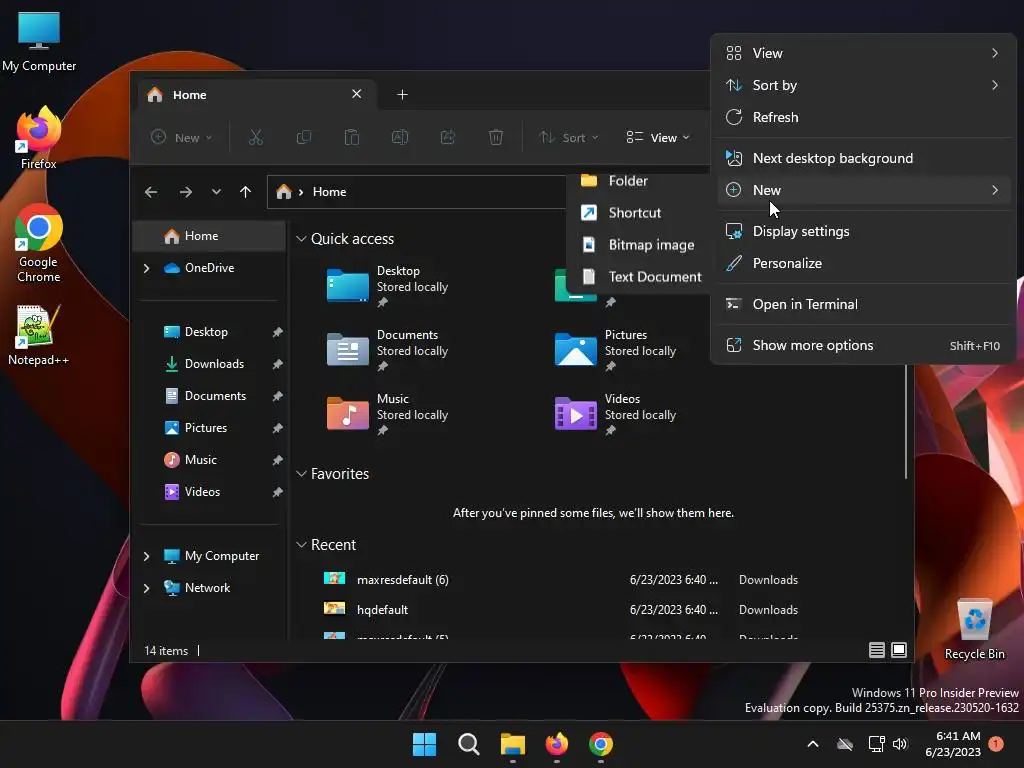Select Home in the navigation pane

click(x=209, y=236)
